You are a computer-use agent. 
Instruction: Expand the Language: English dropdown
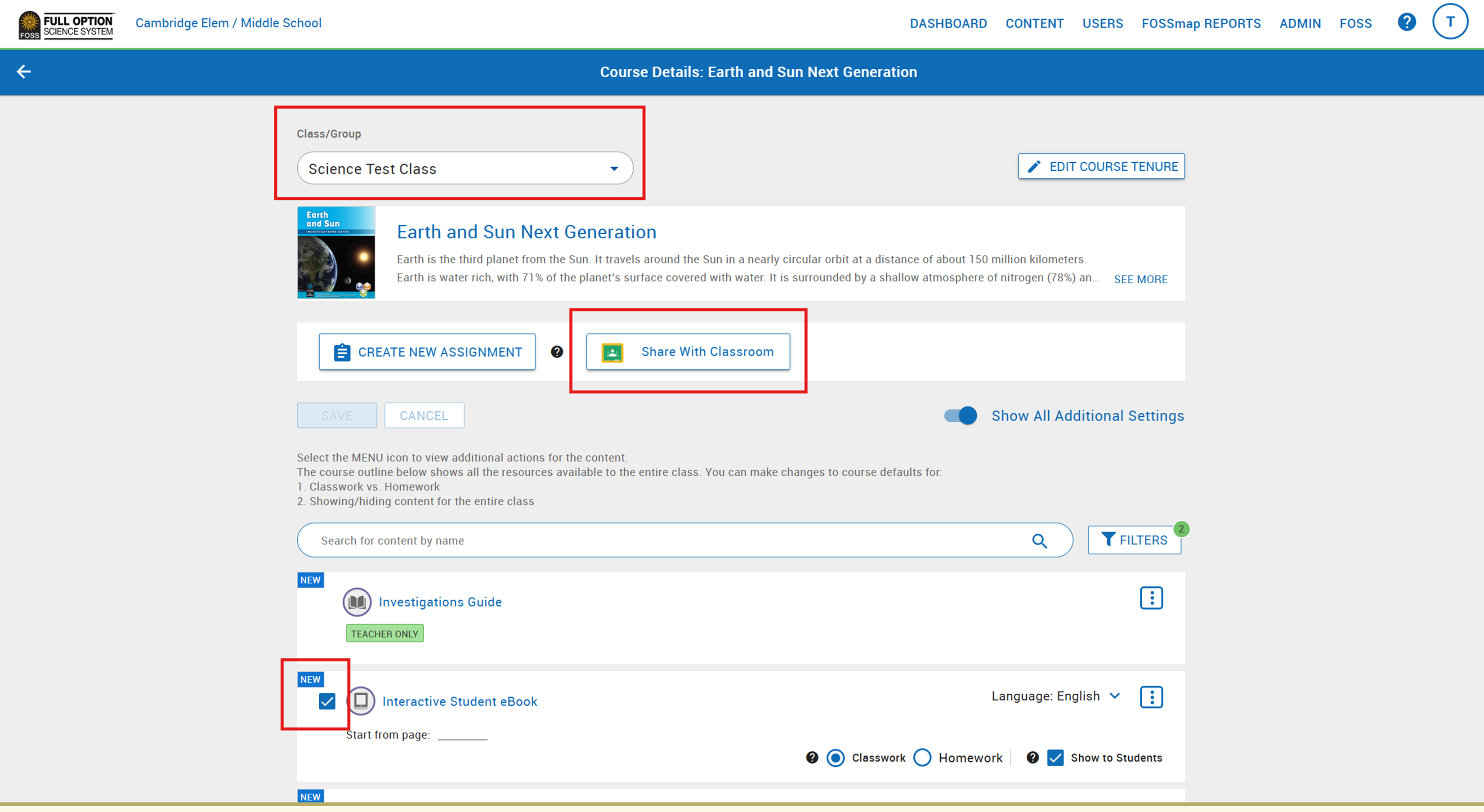1055,696
